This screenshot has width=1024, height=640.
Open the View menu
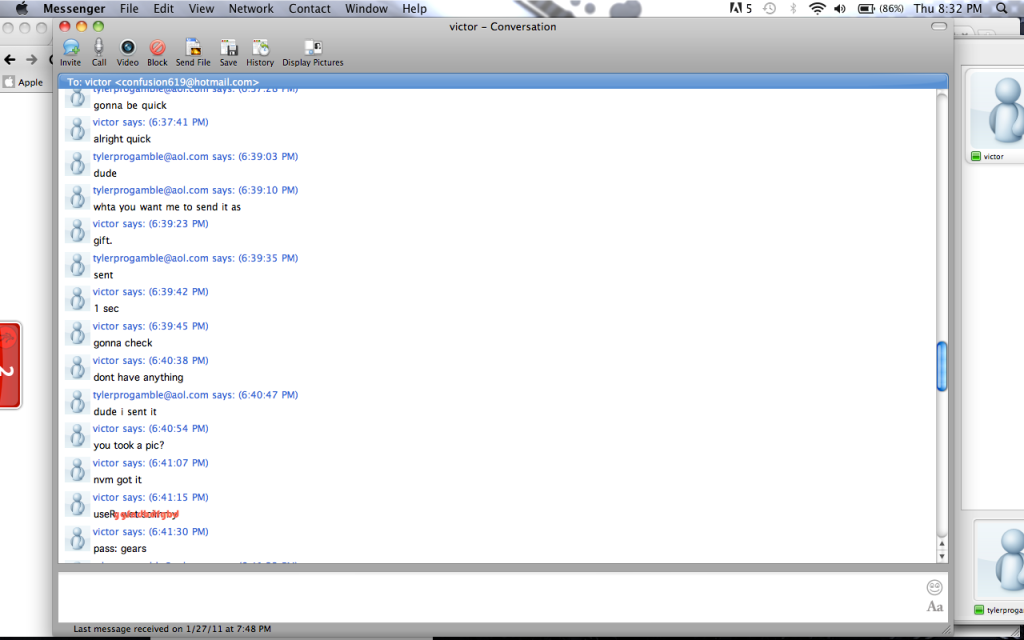point(201,8)
